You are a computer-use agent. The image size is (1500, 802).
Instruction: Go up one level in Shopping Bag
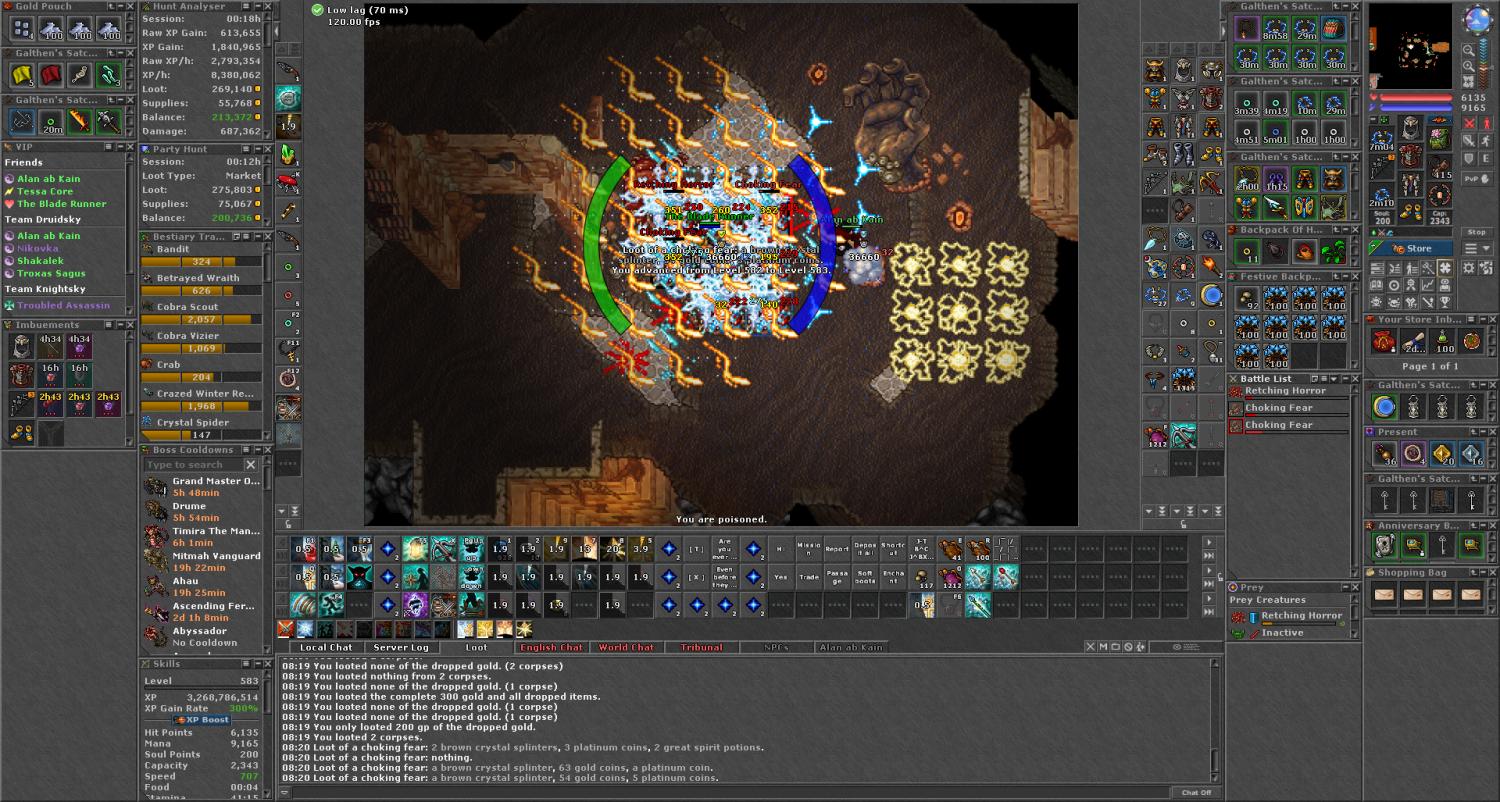click(x=1473, y=572)
